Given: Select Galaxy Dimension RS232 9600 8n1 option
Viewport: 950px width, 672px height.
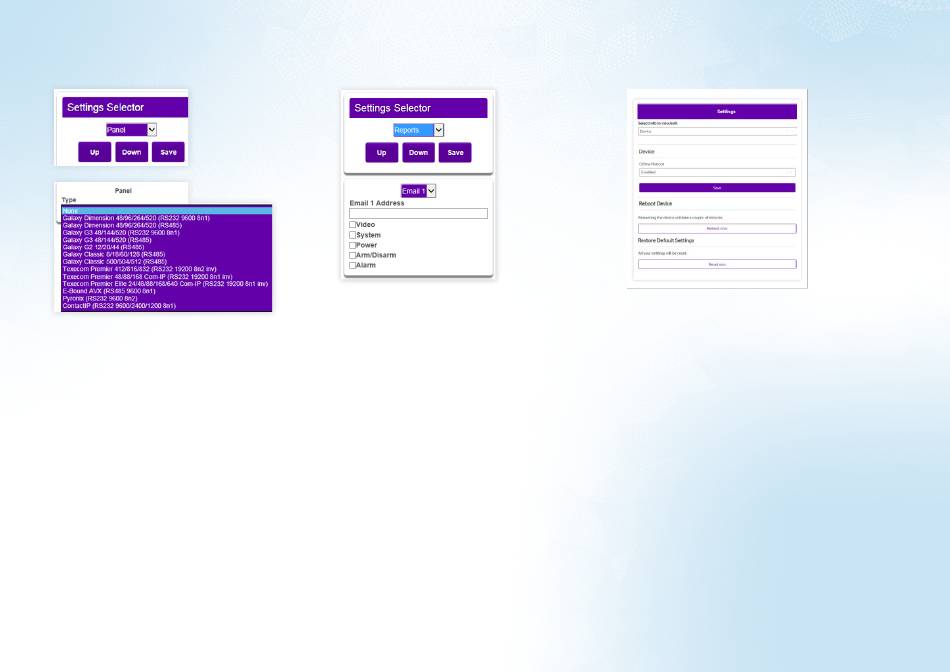Looking at the screenshot, I should tap(167, 218).
